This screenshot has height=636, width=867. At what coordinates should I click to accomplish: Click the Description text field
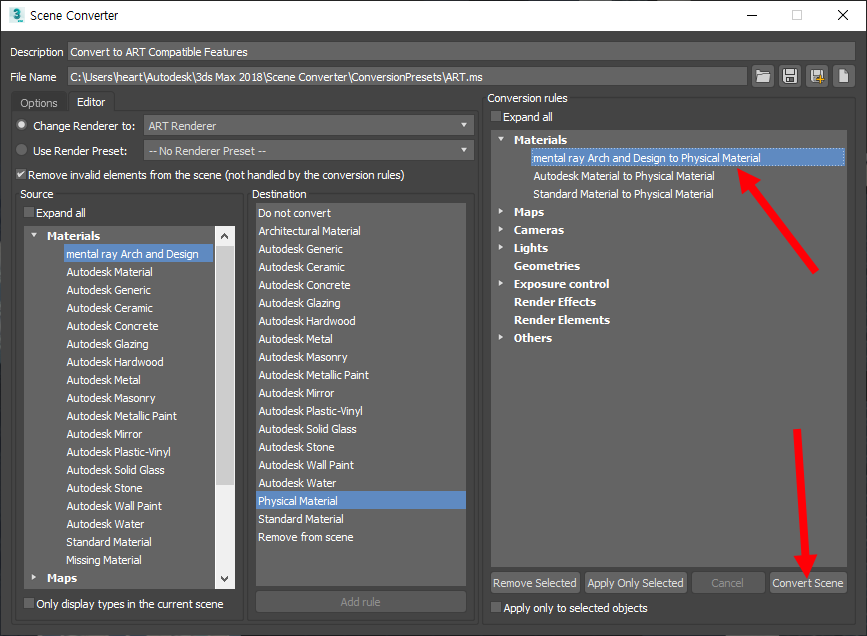(461, 51)
